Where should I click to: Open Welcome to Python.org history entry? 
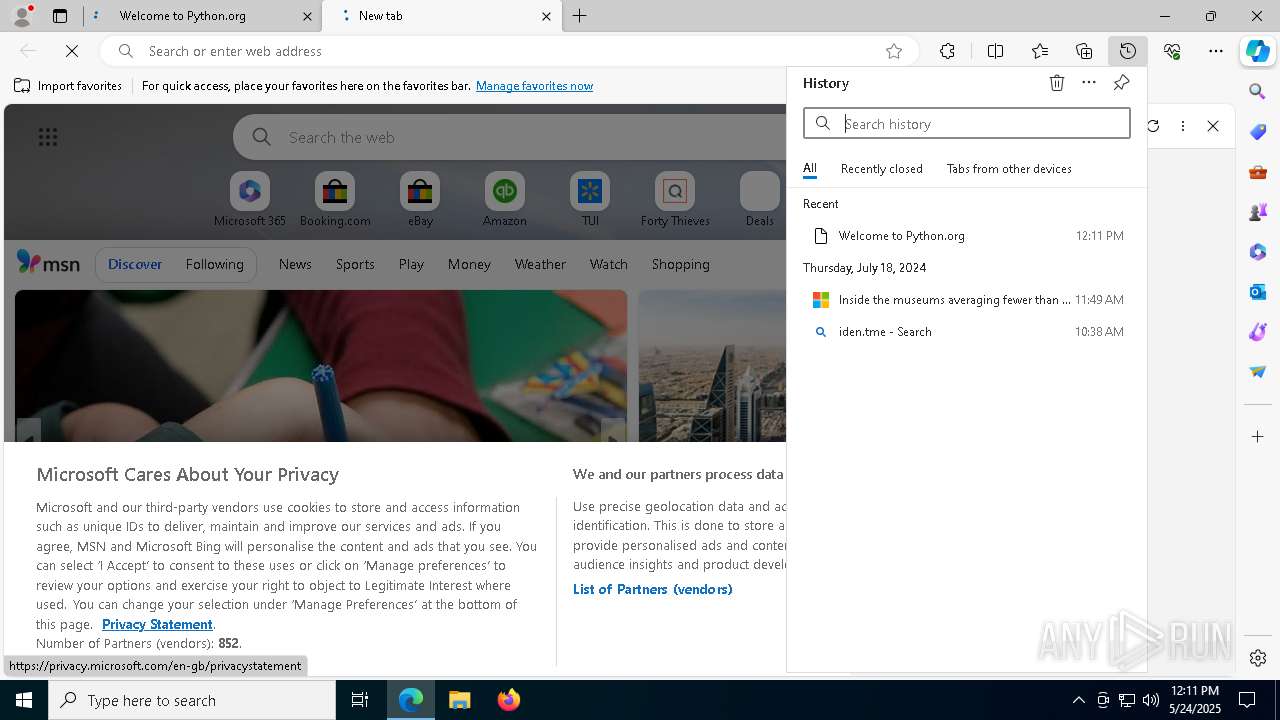967,236
